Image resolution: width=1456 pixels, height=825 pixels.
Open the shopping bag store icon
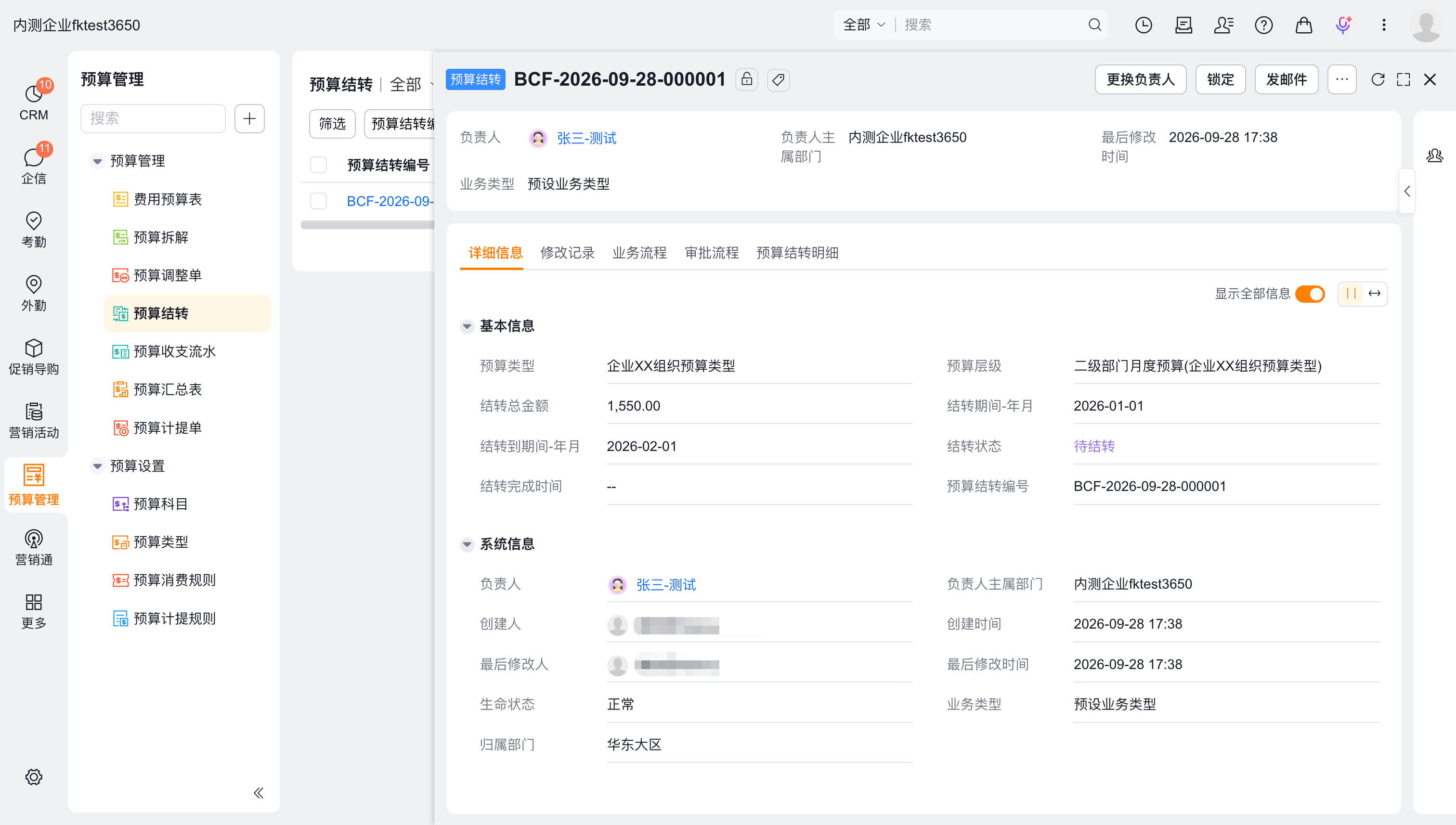(1304, 25)
